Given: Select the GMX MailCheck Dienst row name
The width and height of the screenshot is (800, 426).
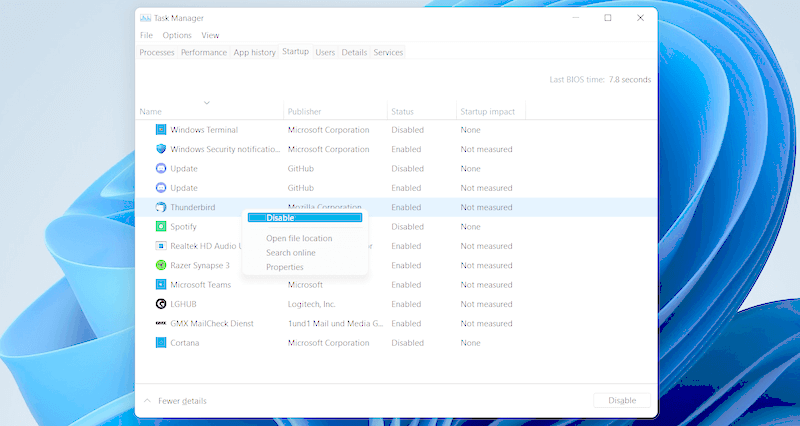Looking at the screenshot, I should tap(212, 323).
